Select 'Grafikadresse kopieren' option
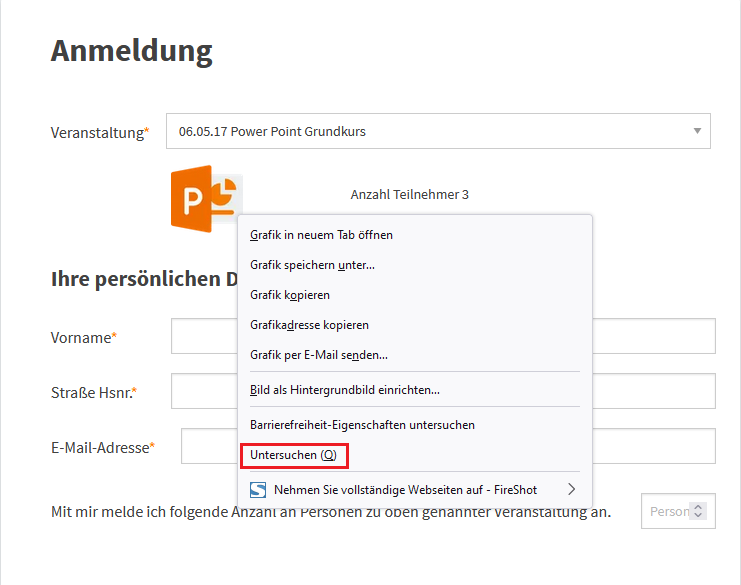Screen dimensions: 741x585 click(309, 325)
